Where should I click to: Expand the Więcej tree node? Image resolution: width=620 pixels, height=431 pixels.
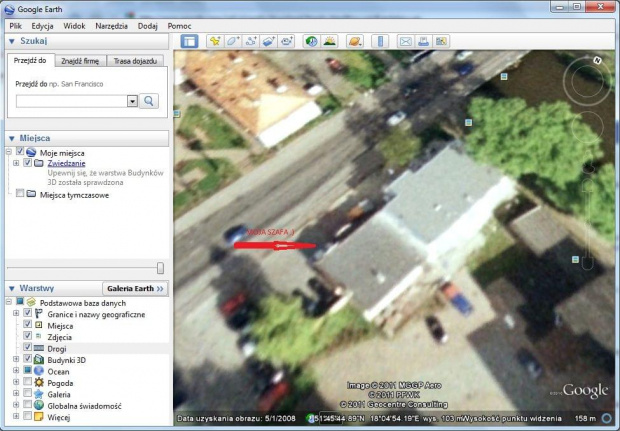[x=16, y=416]
